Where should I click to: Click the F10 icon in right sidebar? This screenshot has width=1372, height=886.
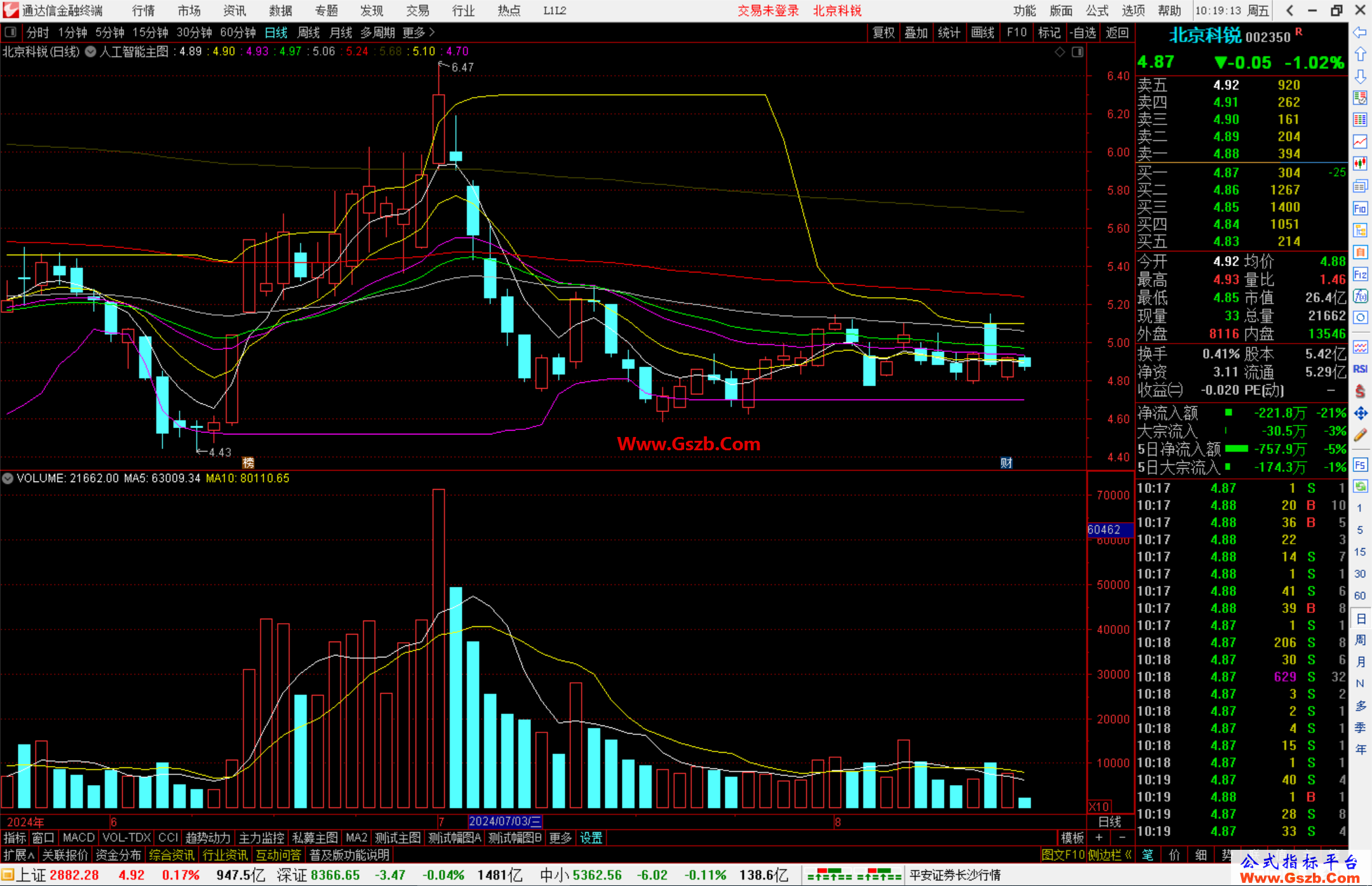click(1360, 209)
